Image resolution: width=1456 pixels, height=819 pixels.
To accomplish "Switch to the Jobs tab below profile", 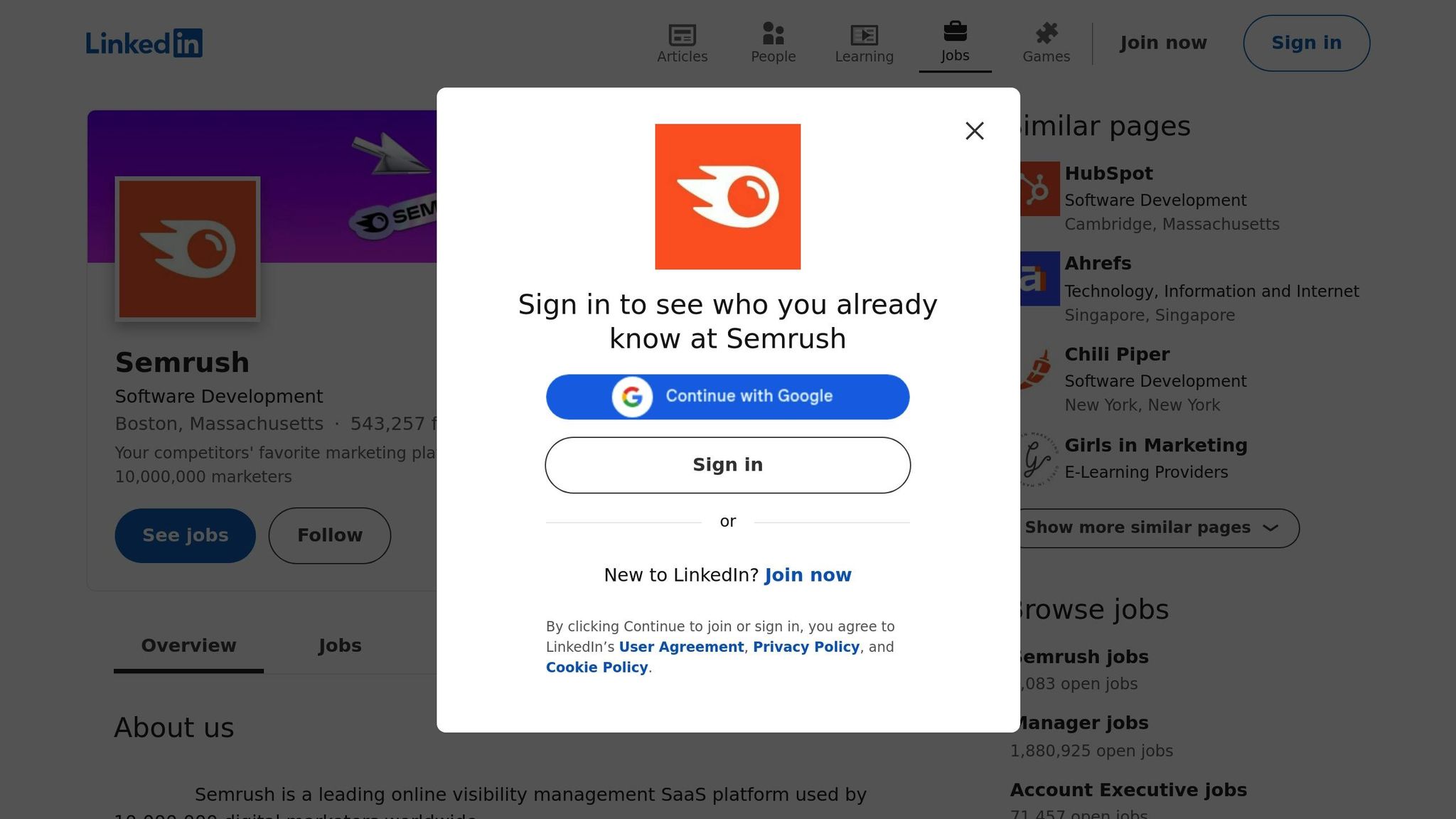I will click(x=339, y=646).
